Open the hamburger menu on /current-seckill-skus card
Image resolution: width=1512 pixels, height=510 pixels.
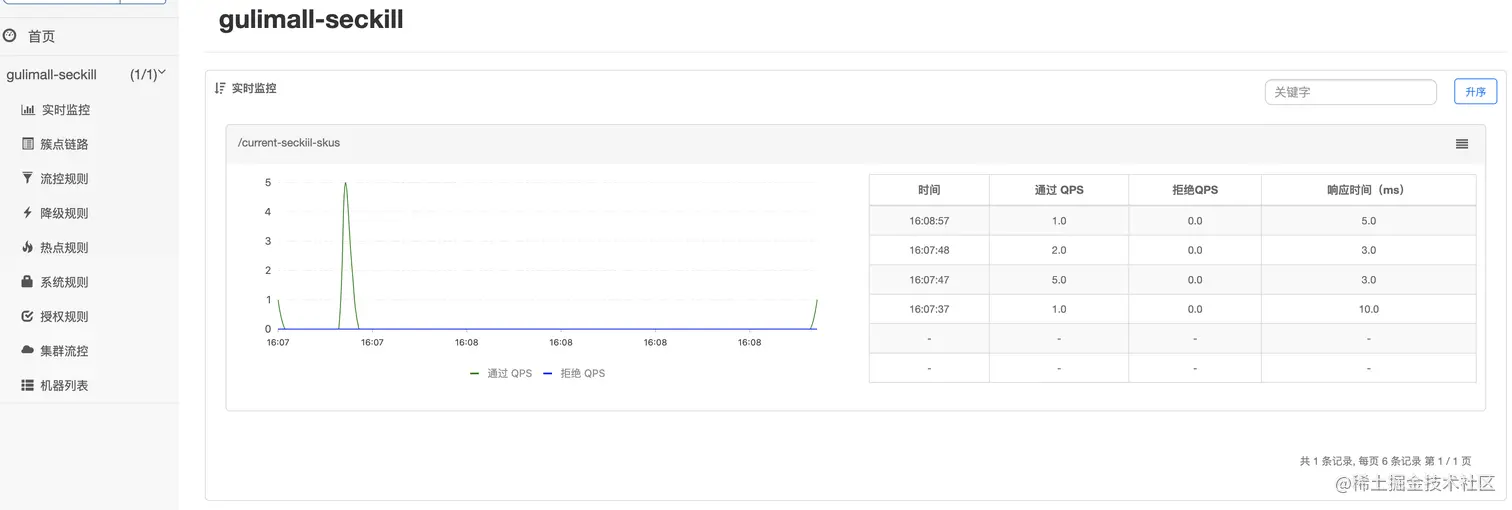1462,144
